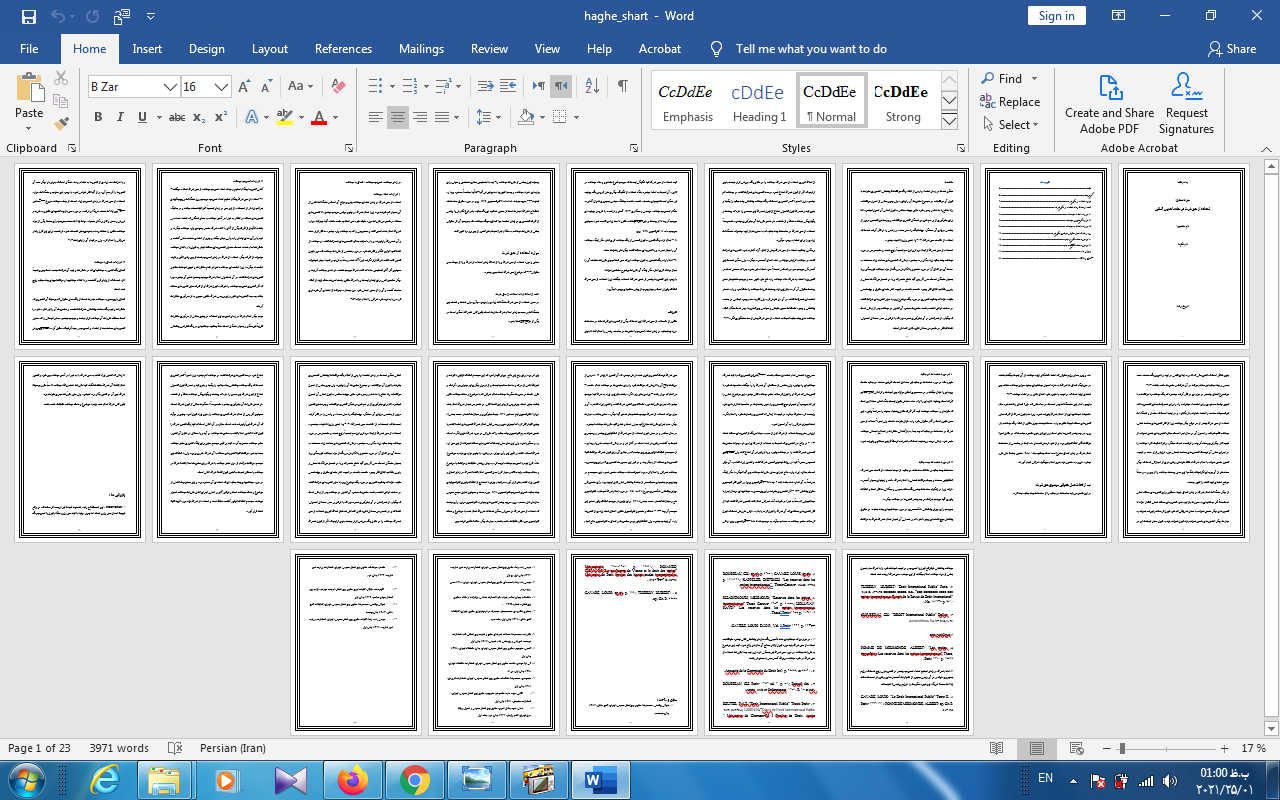Click the Sign in button
The height and width of the screenshot is (800, 1280).
click(x=1056, y=16)
